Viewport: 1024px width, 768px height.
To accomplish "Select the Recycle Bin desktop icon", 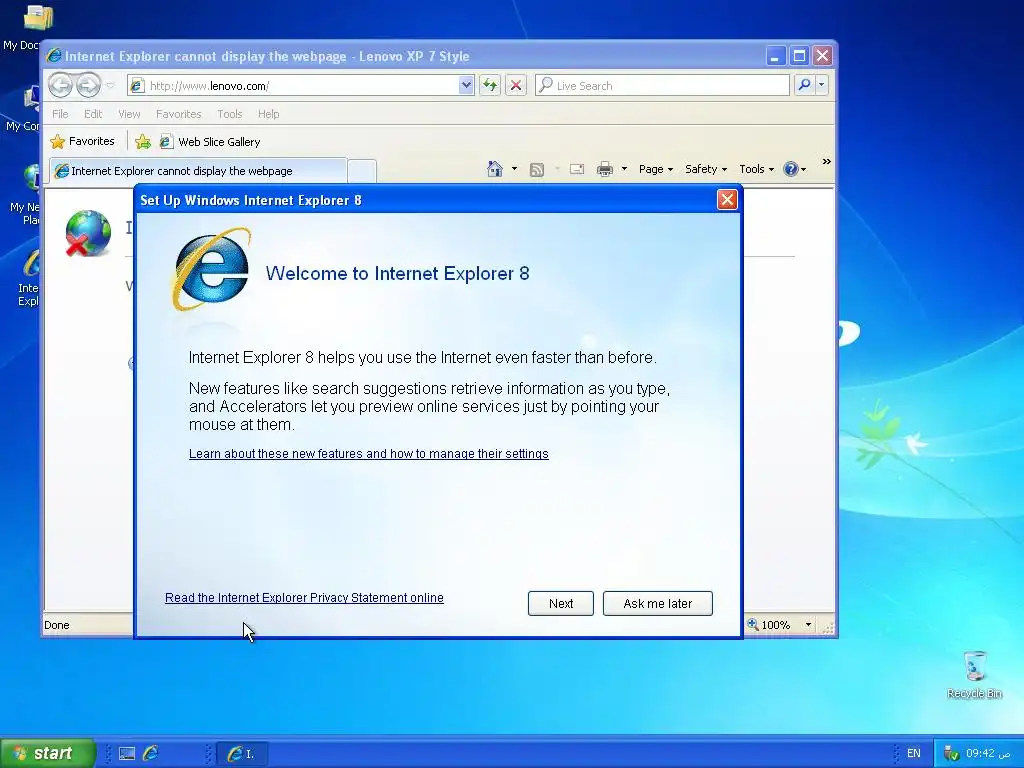I will (x=974, y=675).
